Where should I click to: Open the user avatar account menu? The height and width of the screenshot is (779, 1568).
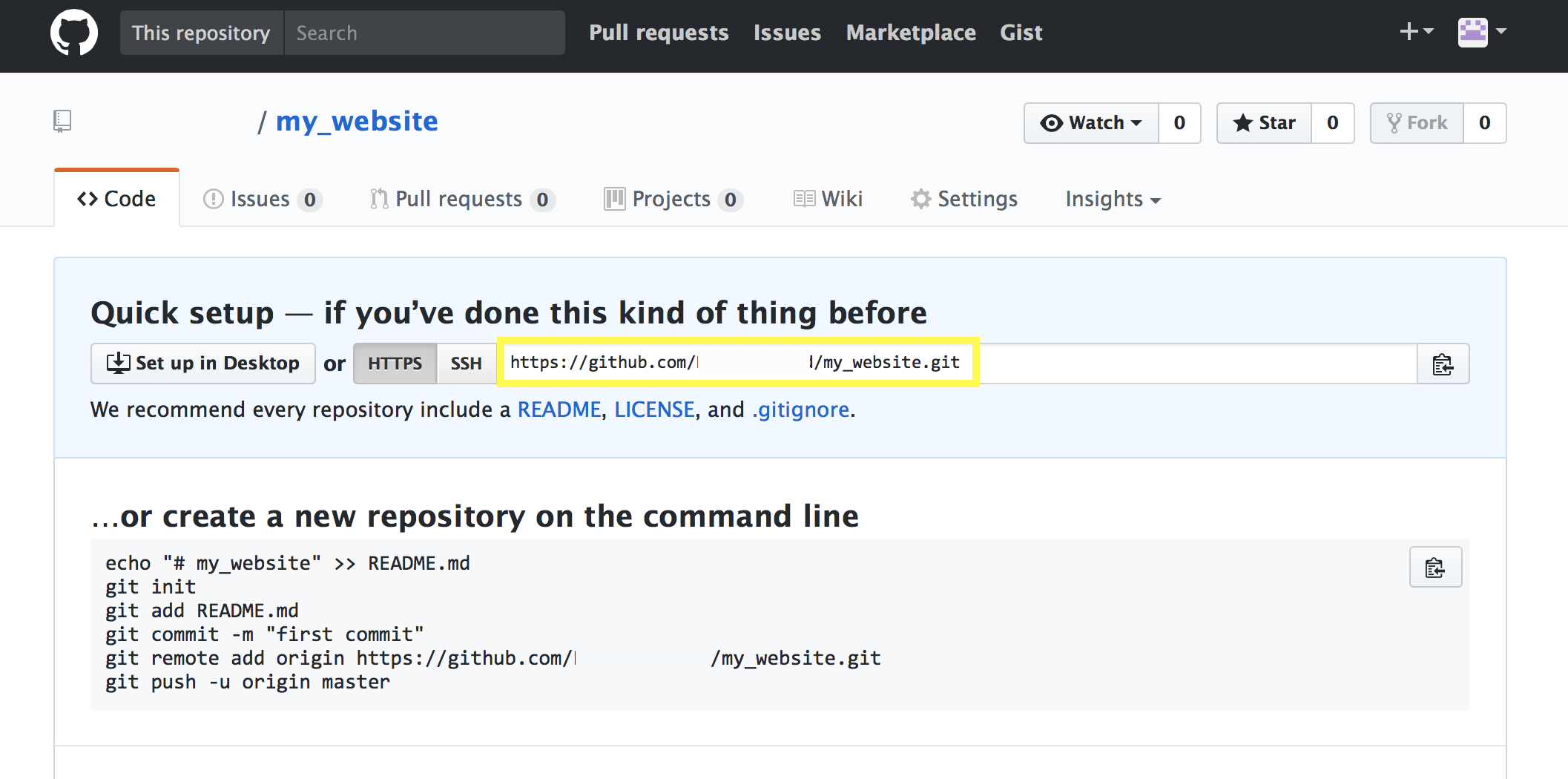[1482, 32]
